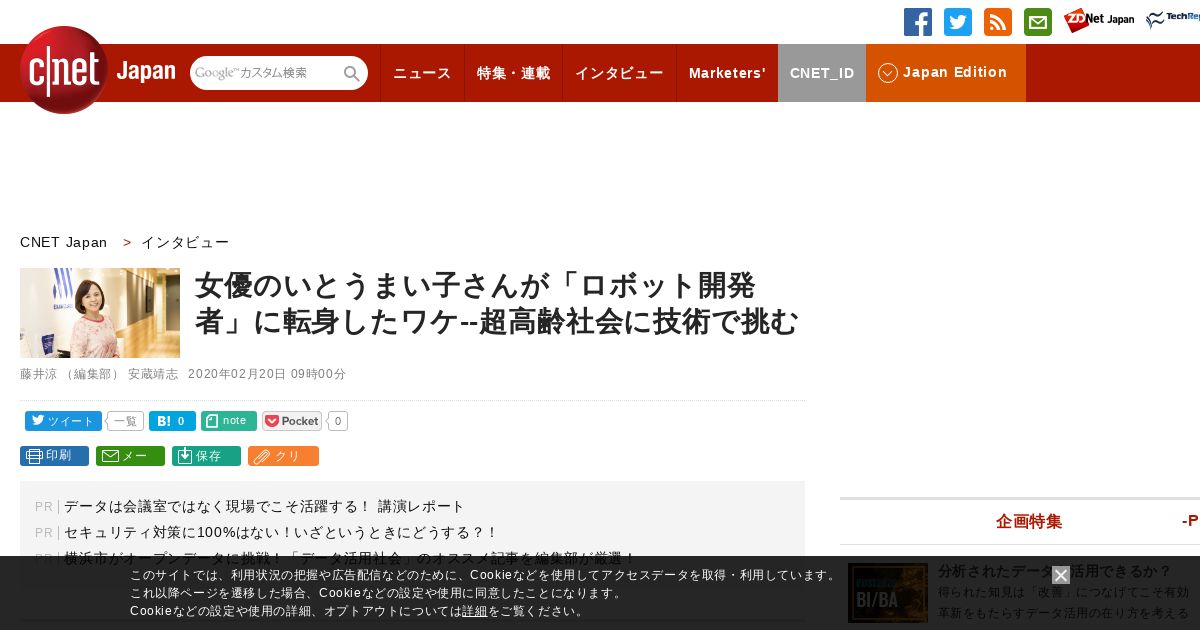Save the article with 保存 button
The image size is (1200, 630).
pos(206,456)
